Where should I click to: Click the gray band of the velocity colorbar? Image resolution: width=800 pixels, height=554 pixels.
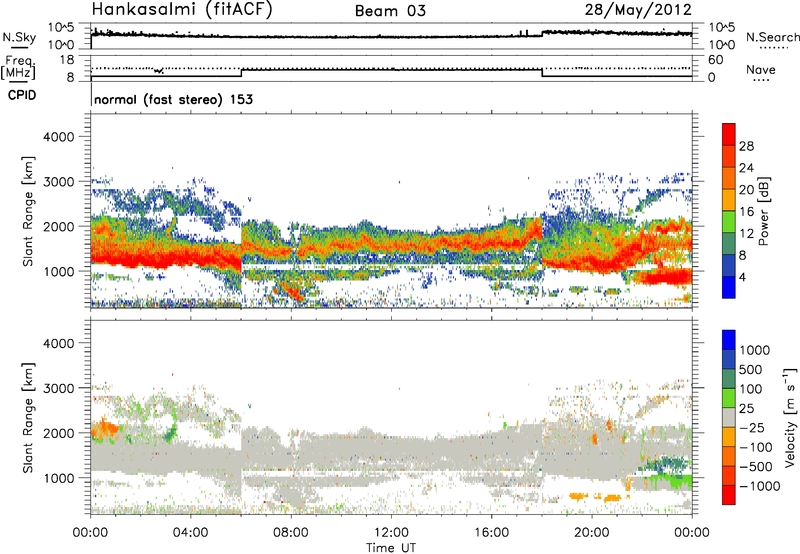coord(729,418)
